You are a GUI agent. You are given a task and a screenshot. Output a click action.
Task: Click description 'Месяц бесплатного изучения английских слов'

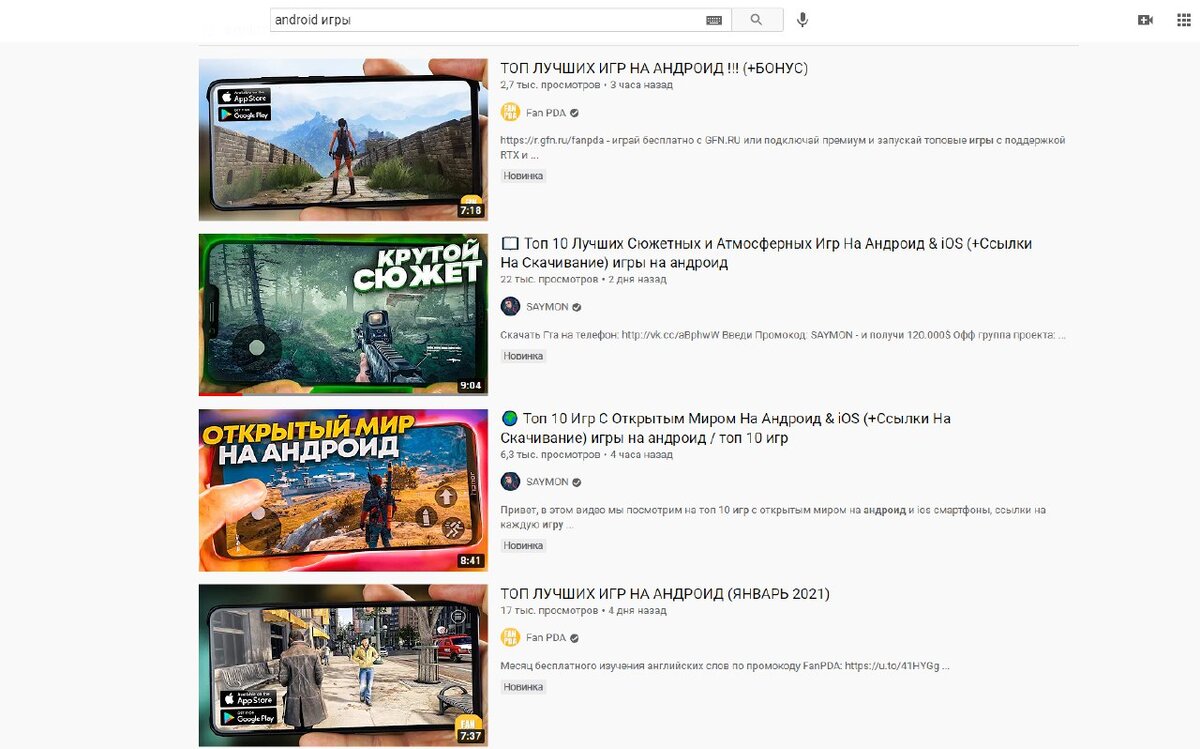coord(725,665)
